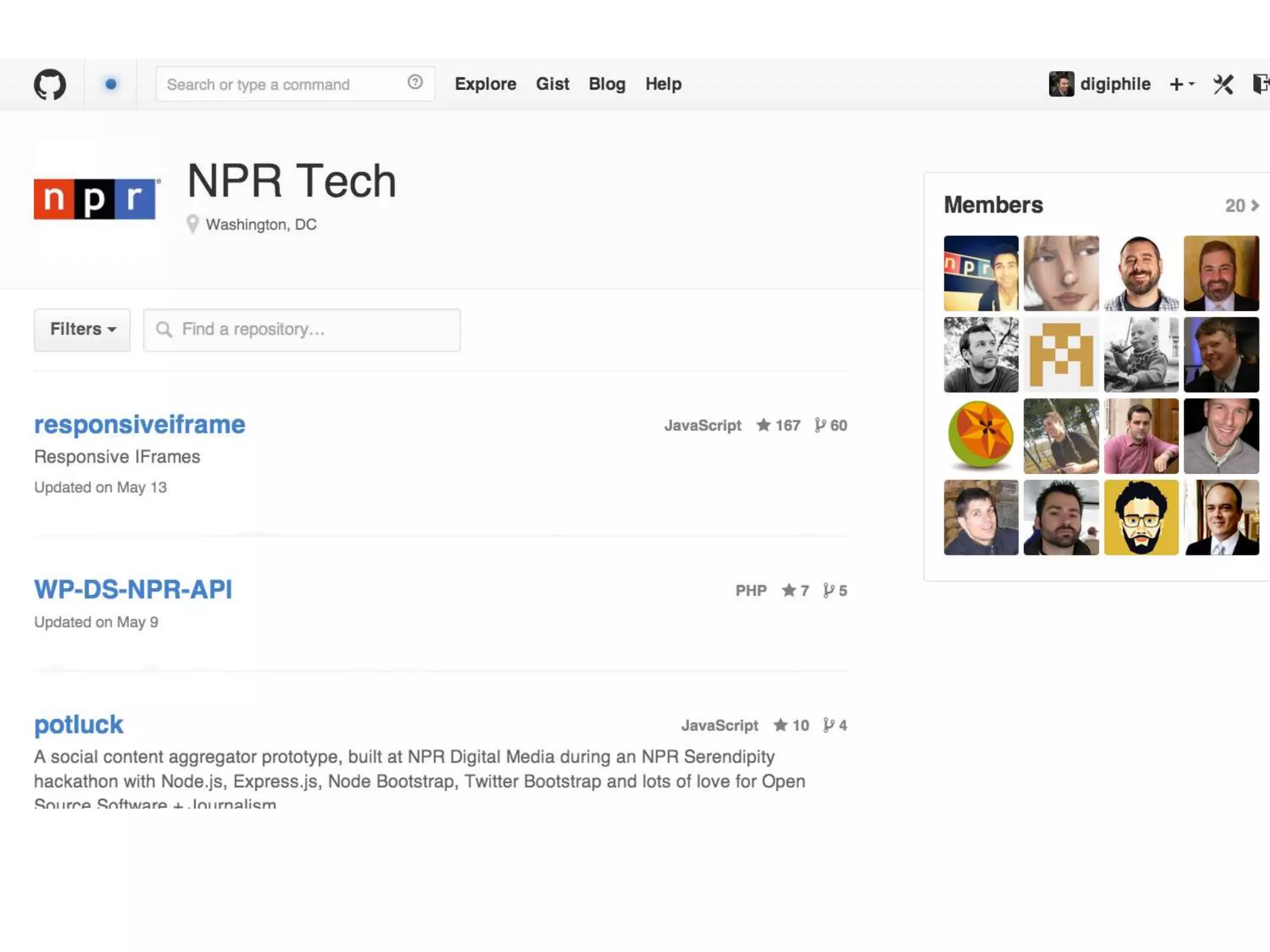
Task: Open account settings tools icon
Action: coord(1223,84)
